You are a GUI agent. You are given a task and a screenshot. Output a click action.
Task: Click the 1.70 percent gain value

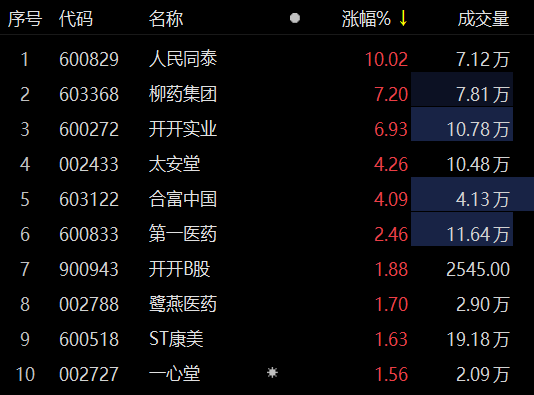(x=391, y=305)
